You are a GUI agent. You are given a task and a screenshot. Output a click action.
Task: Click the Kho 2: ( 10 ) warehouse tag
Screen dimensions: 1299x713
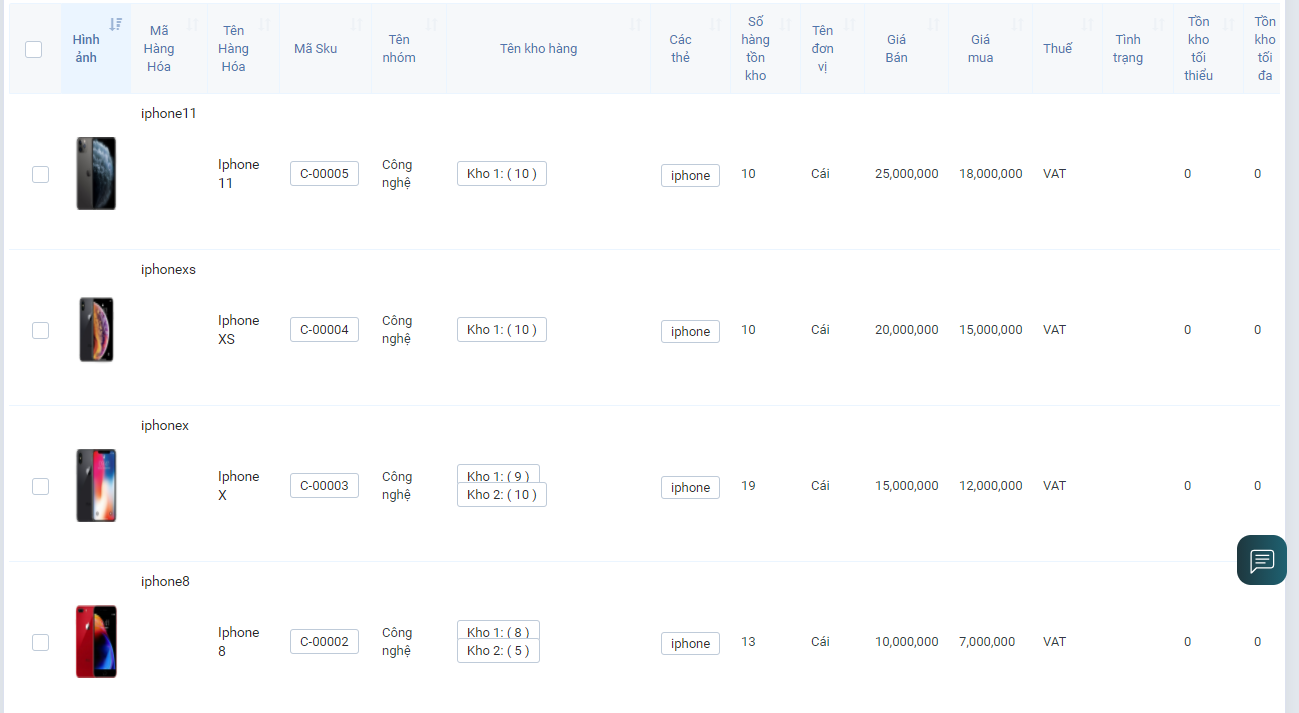pyautogui.click(x=501, y=495)
